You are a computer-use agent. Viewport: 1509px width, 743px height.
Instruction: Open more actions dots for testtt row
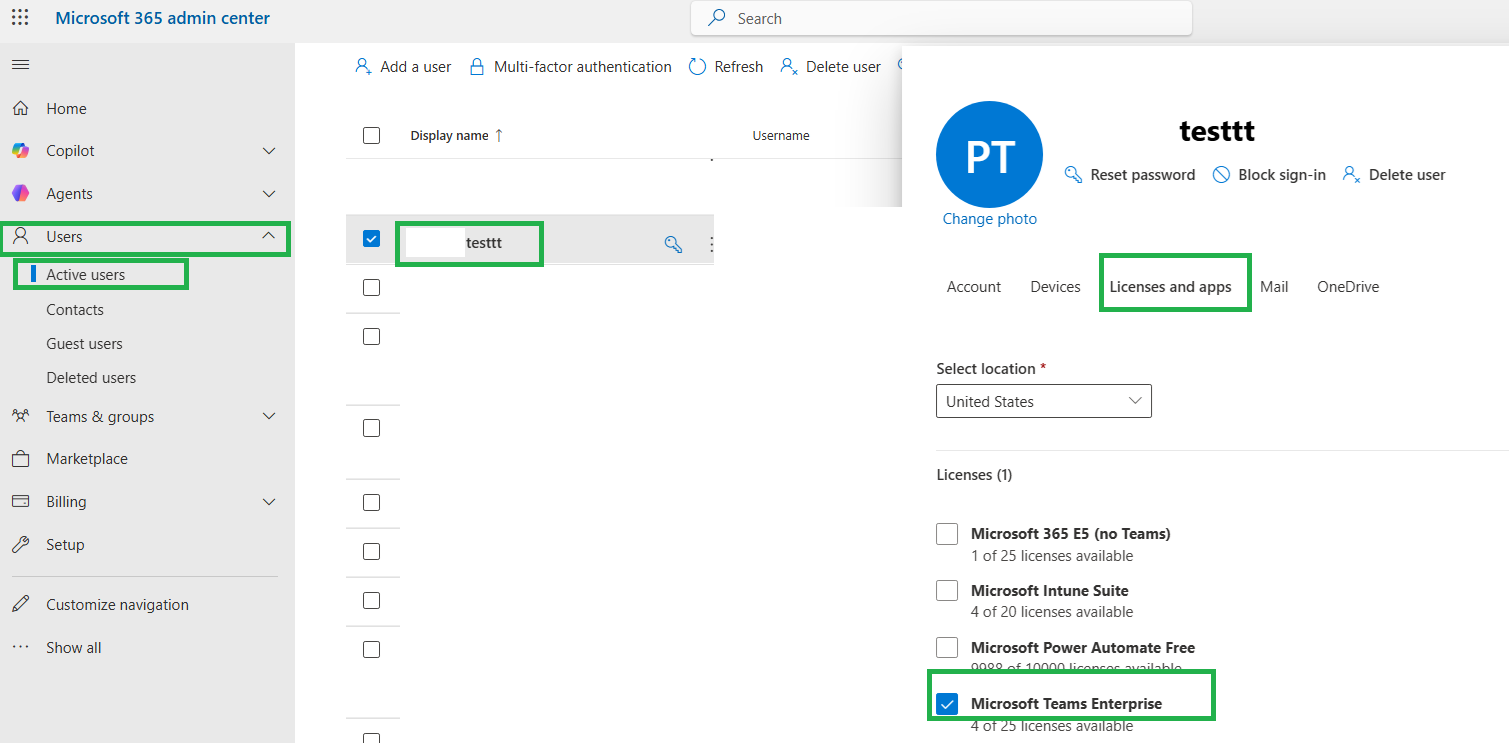(712, 243)
